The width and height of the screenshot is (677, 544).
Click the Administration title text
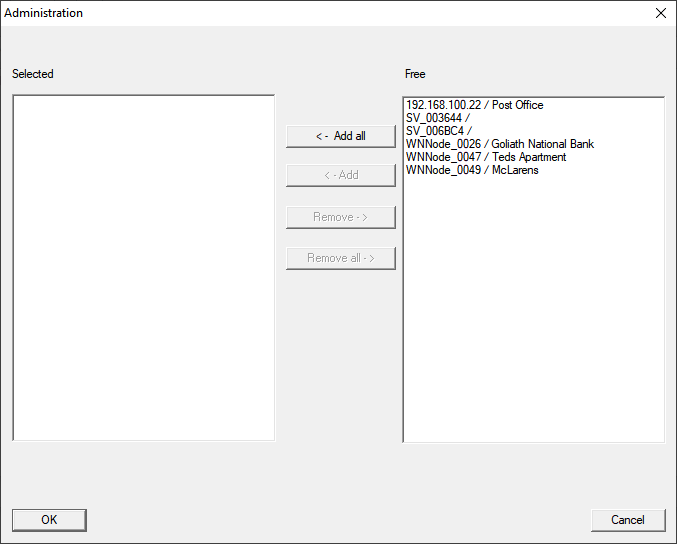coord(44,13)
